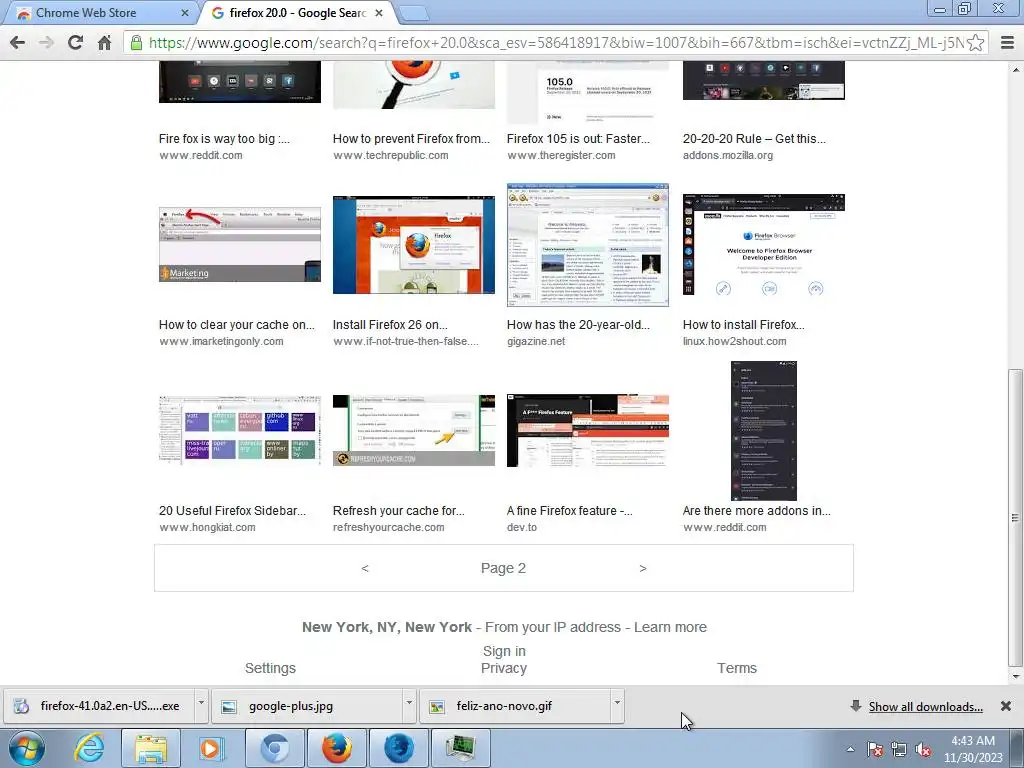Open Windows Explorer folder on taskbar

(151, 748)
